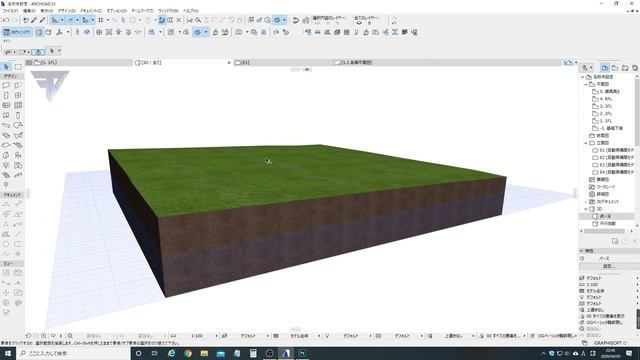Click the Undo arrow in the top toolbar
640x360 pixels.
[6, 20]
